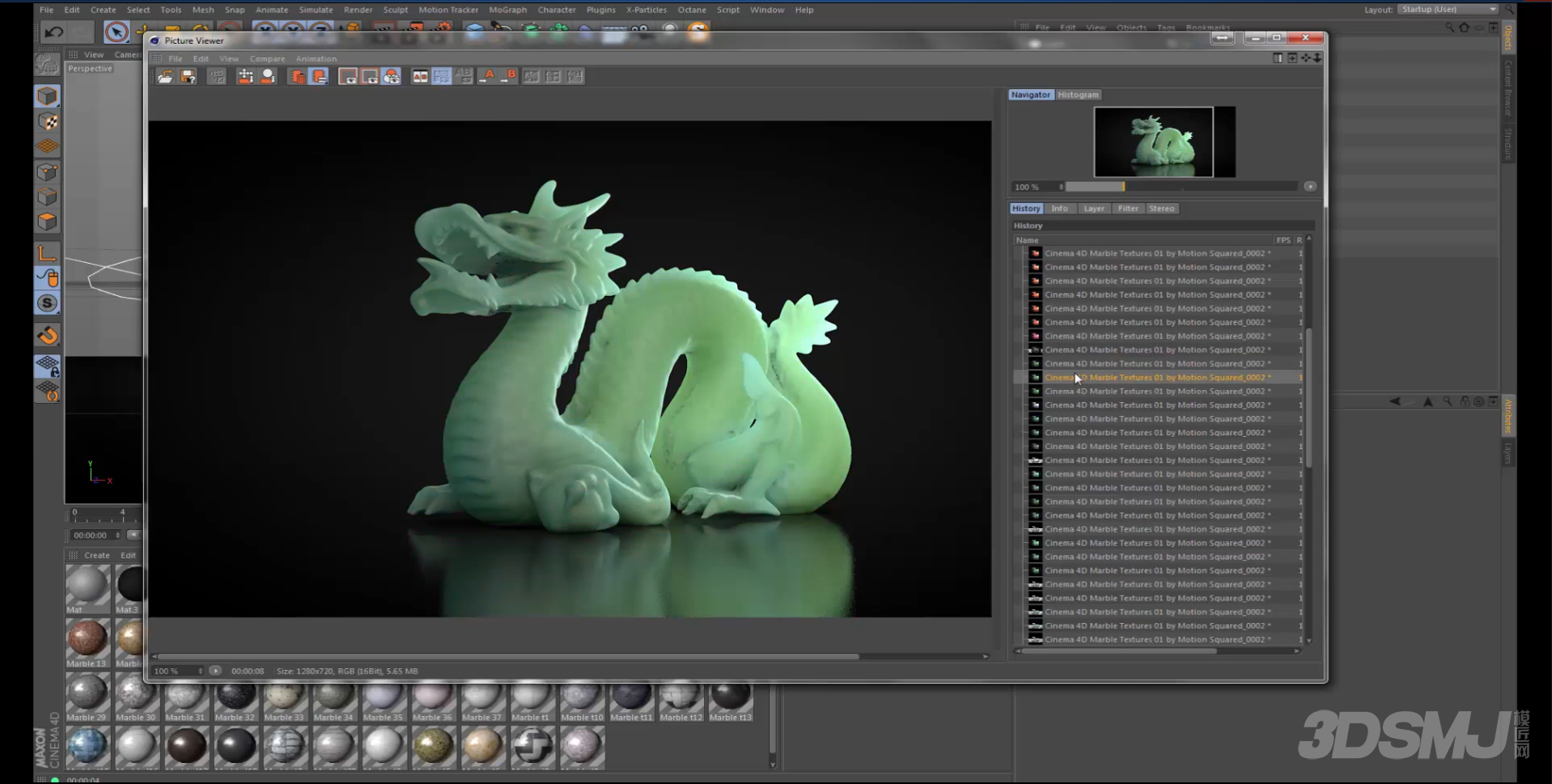Adjust the Navigator zoom slider handle
The width and height of the screenshot is (1552, 784).
click(x=1123, y=187)
